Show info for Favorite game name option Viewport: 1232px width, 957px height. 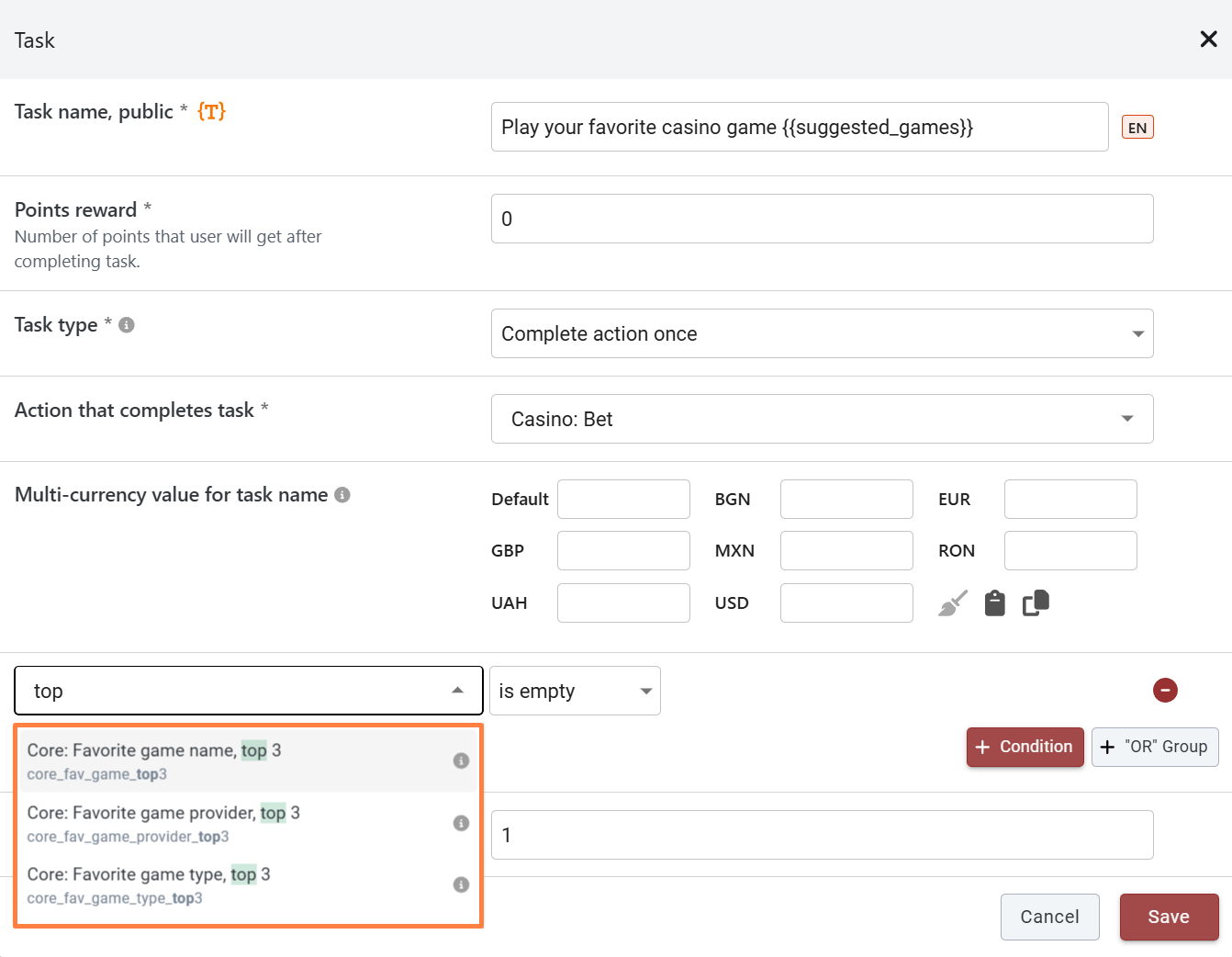[x=461, y=760]
